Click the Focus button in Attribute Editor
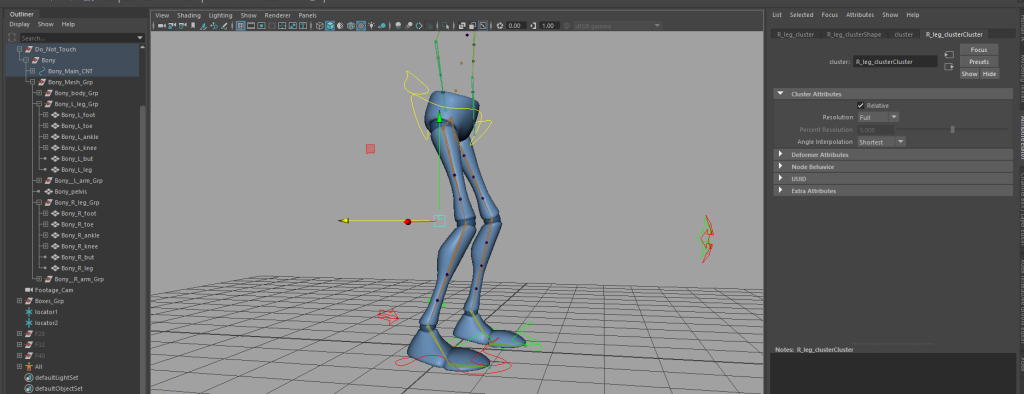 (979, 50)
